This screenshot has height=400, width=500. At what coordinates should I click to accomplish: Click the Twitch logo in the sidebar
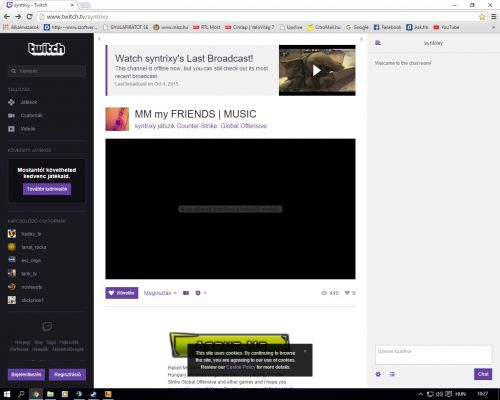pyautogui.click(x=46, y=49)
